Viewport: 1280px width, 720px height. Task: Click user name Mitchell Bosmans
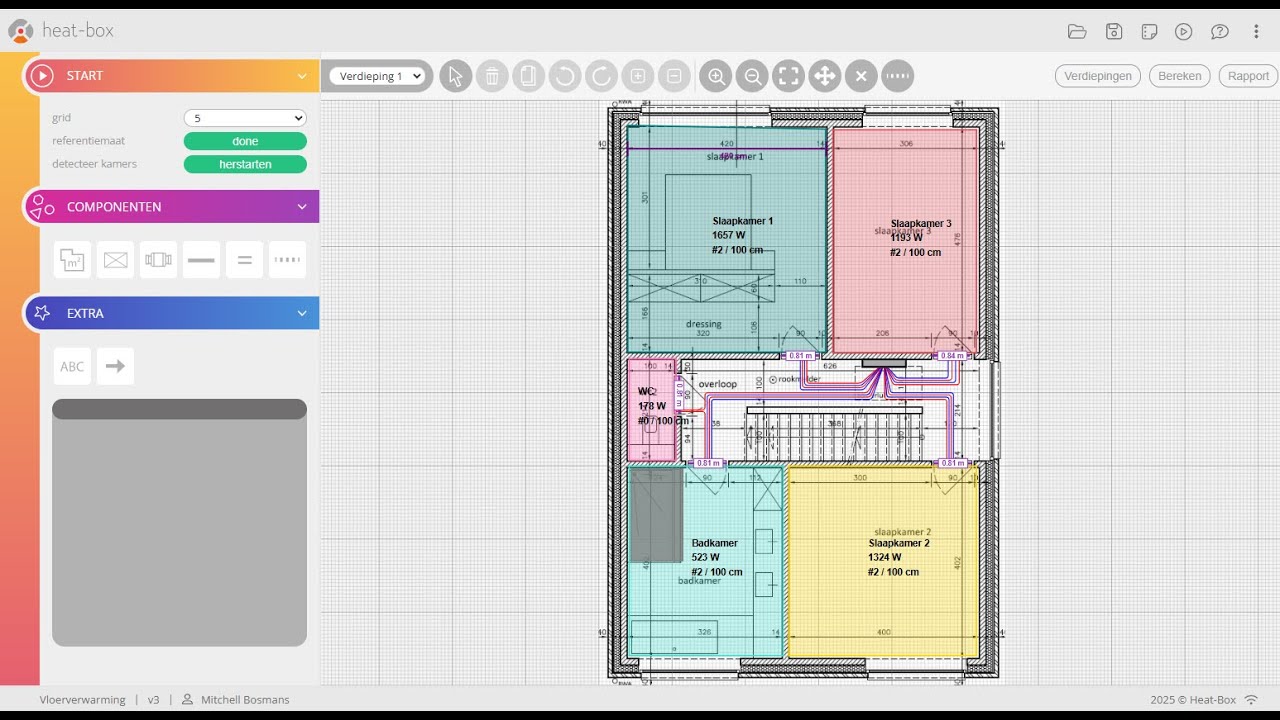(245, 700)
